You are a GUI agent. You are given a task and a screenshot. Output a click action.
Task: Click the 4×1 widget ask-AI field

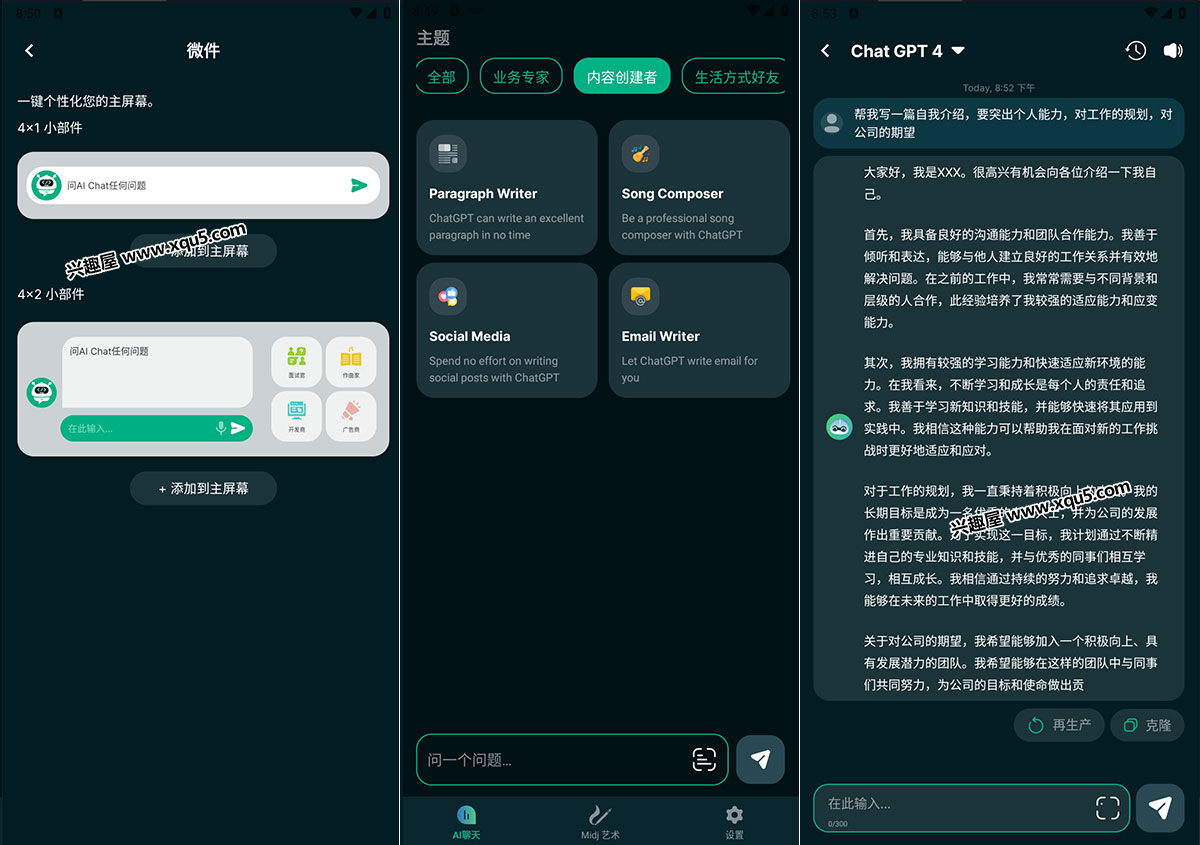coord(203,185)
